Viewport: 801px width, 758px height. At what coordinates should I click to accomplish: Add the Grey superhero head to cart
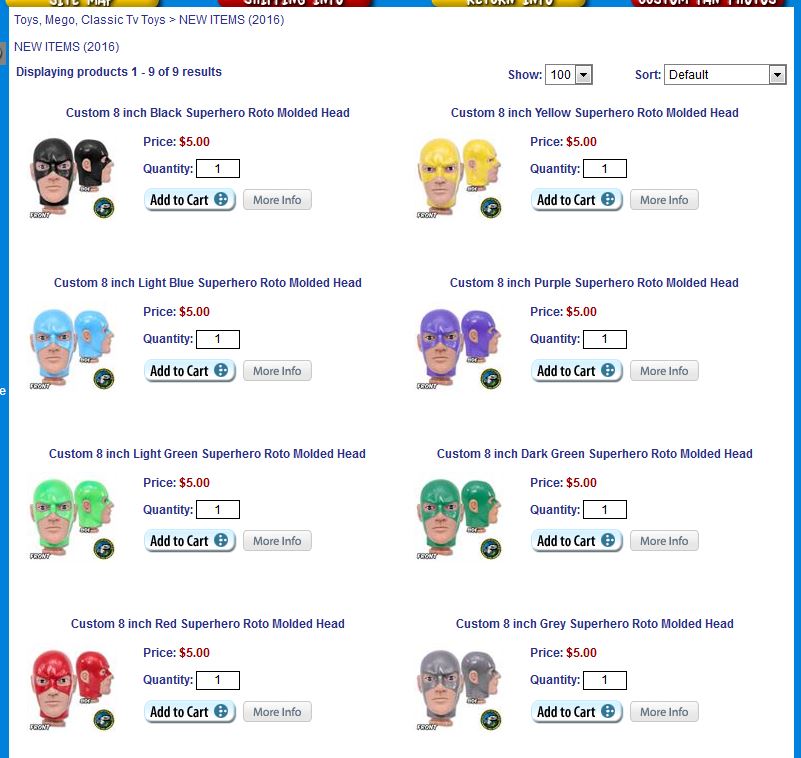[577, 712]
